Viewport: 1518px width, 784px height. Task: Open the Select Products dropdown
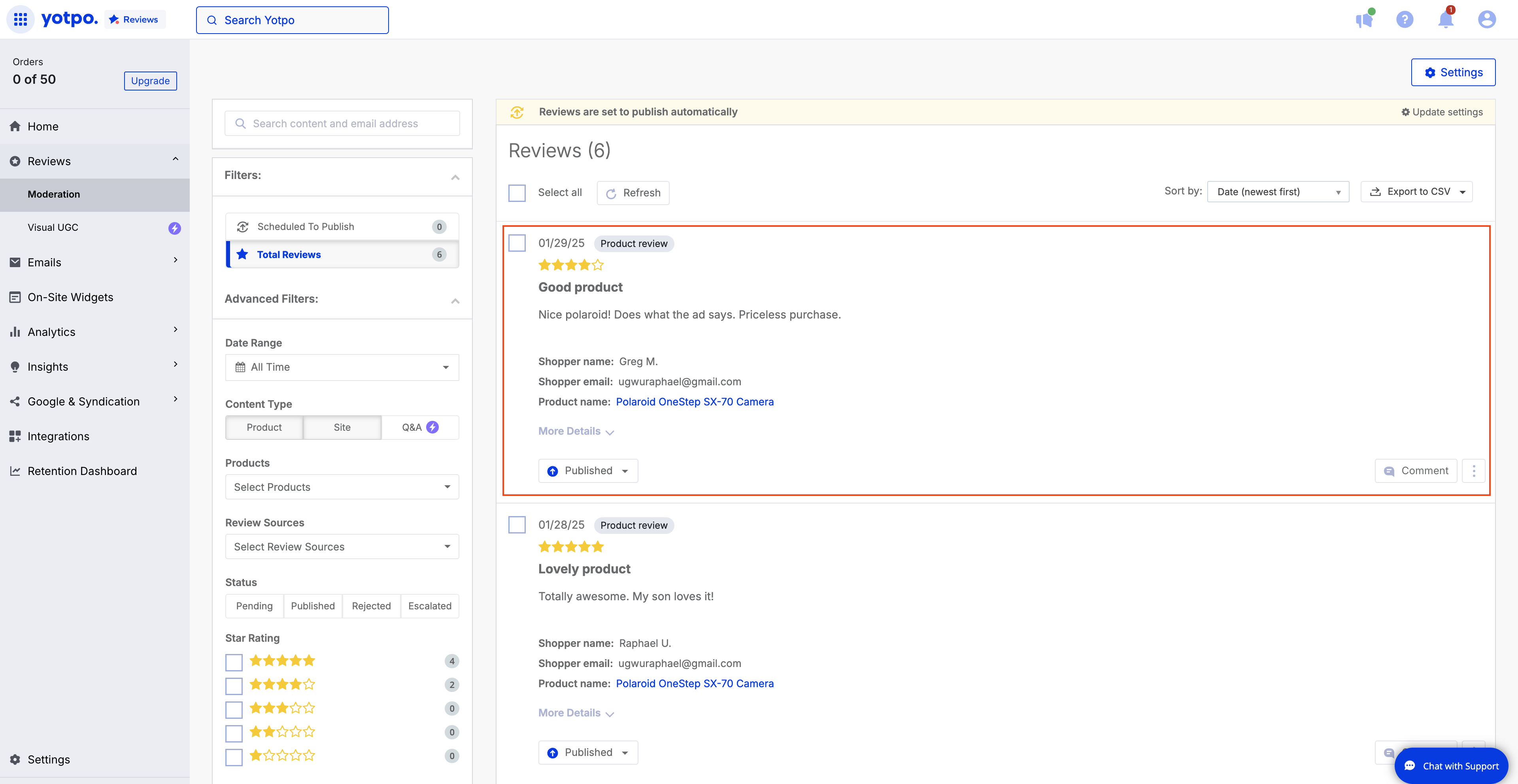[x=342, y=486]
